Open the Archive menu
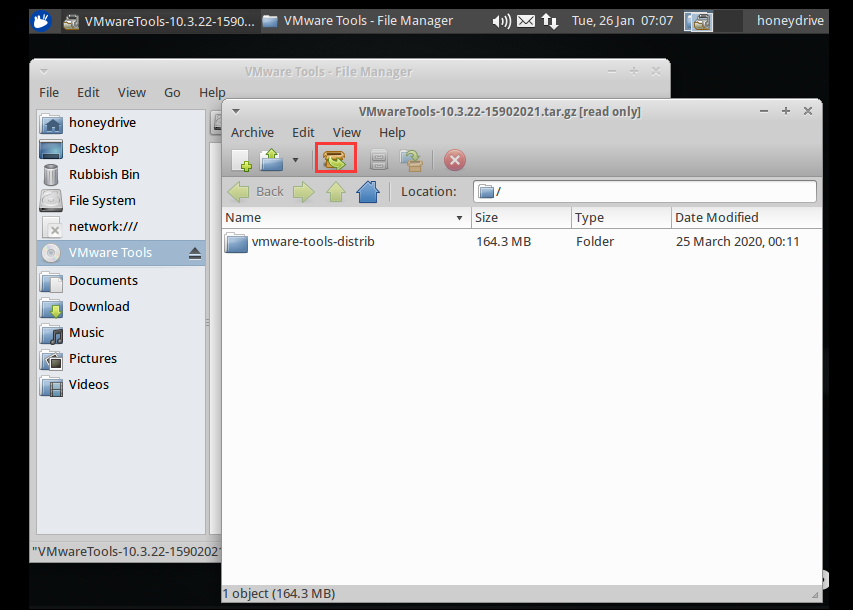 tap(252, 133)
